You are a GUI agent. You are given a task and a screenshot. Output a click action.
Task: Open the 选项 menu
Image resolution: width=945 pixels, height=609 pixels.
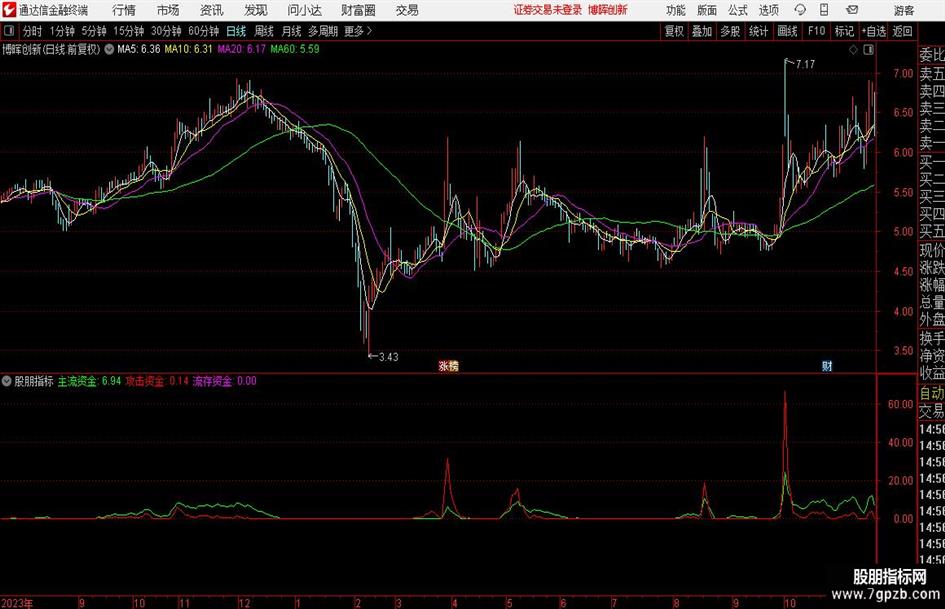(768, 10)
